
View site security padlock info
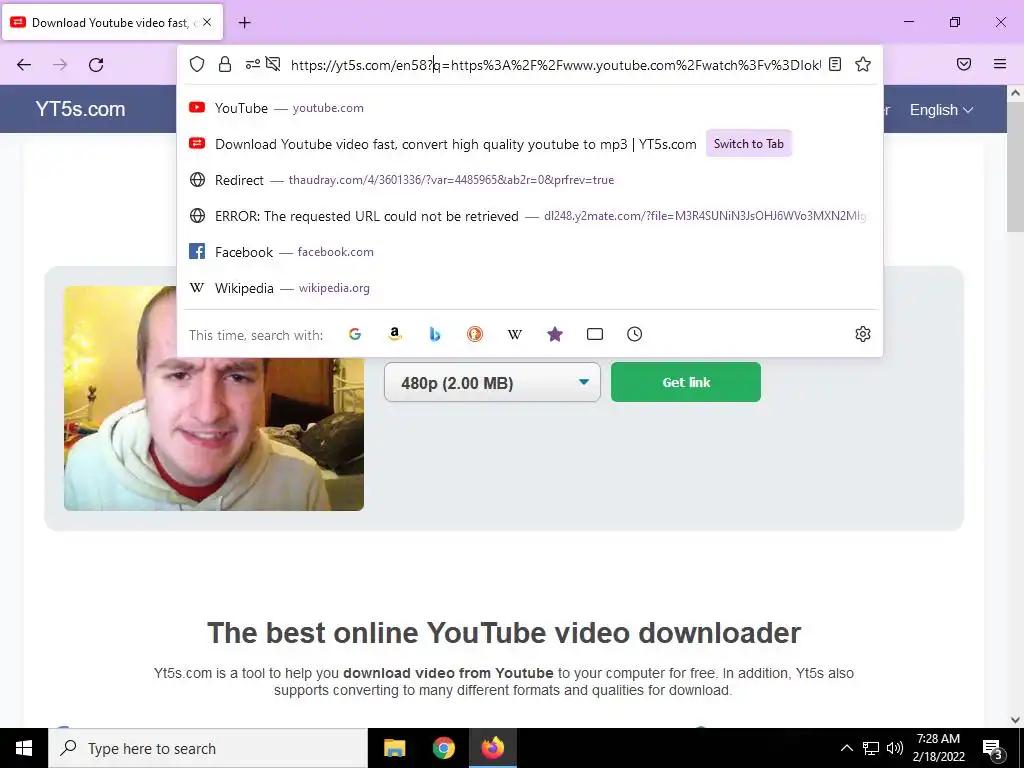(x=225, y=64)
